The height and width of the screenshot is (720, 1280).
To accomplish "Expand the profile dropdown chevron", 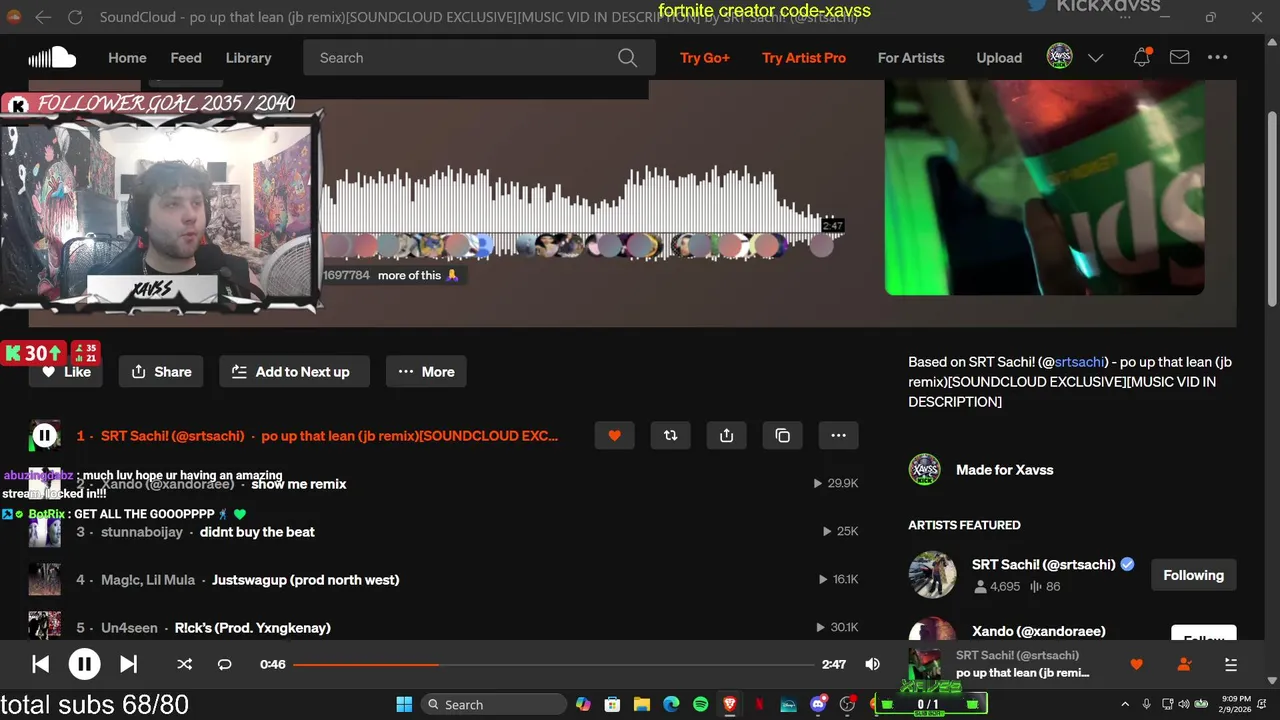I will pyautogui.click(x=1095, y=58).
